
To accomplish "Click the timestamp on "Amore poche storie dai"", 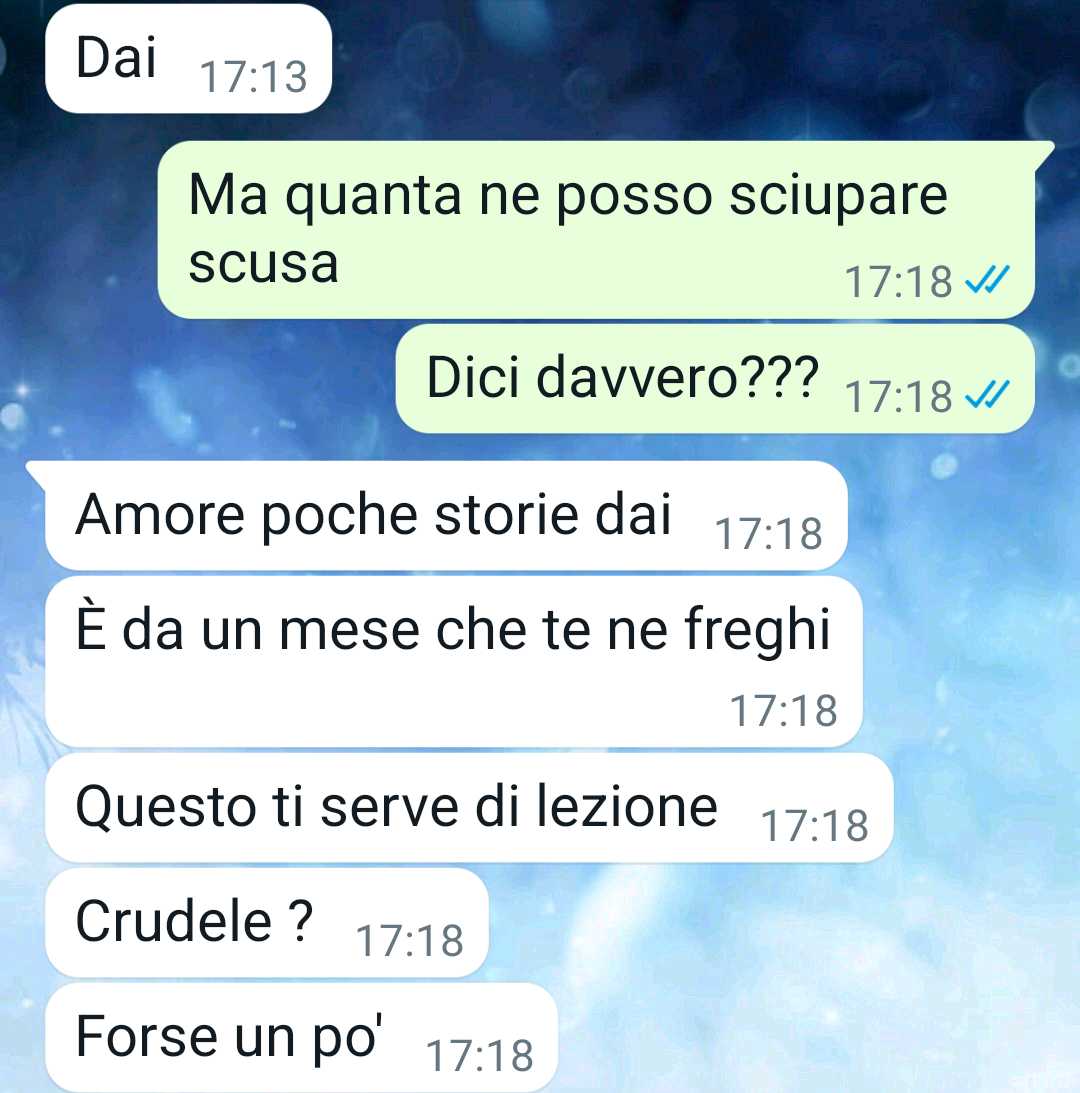I will tap(769, 534).
